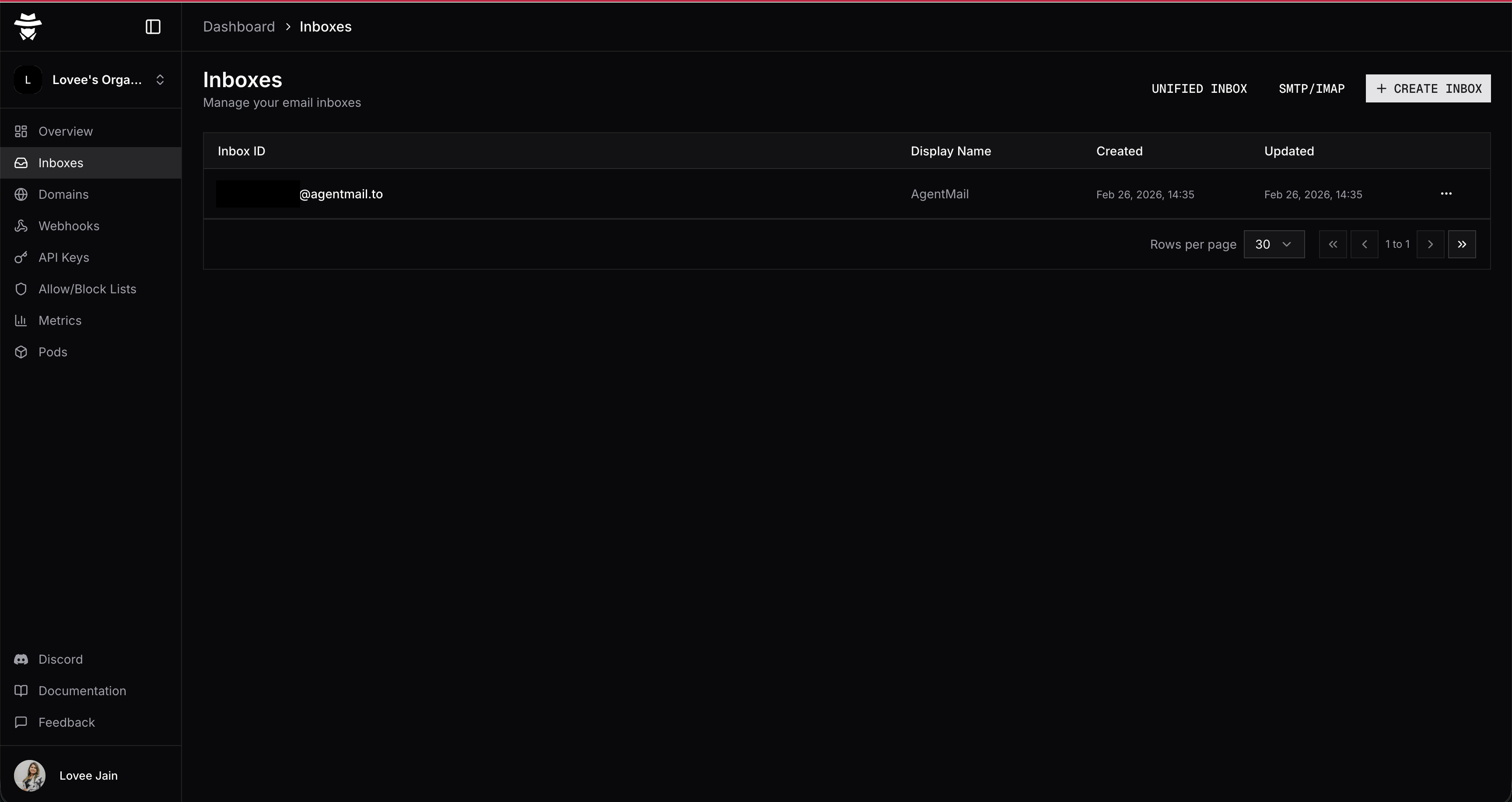Click the API Keys key icon
The image size is (1512, 802).
click(21, 257)
